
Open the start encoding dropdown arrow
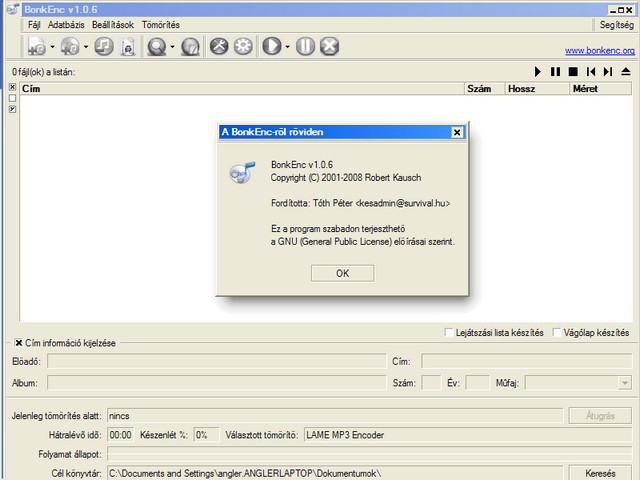tap(287, 47)
